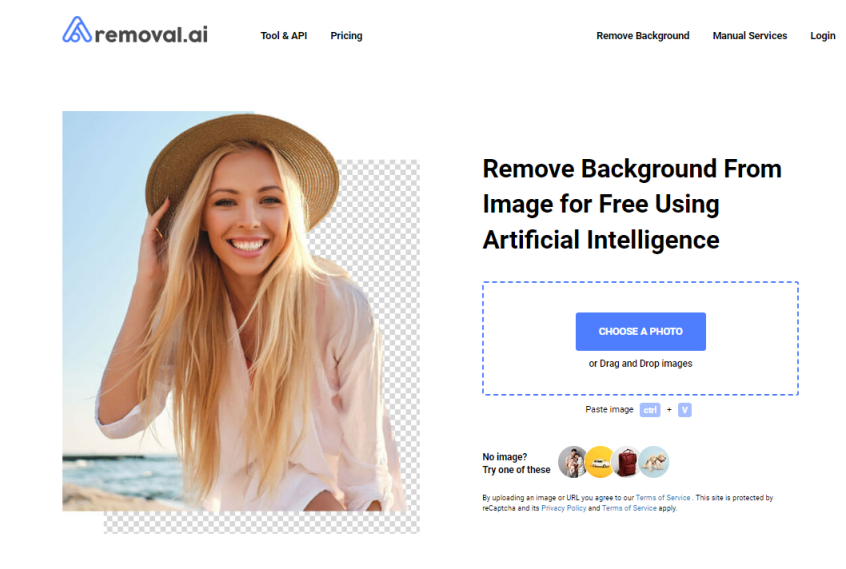The height and width of the screenshot is (569, 846).
Task: Try the family sample photo thumbnail
Action: click(573, 462)
